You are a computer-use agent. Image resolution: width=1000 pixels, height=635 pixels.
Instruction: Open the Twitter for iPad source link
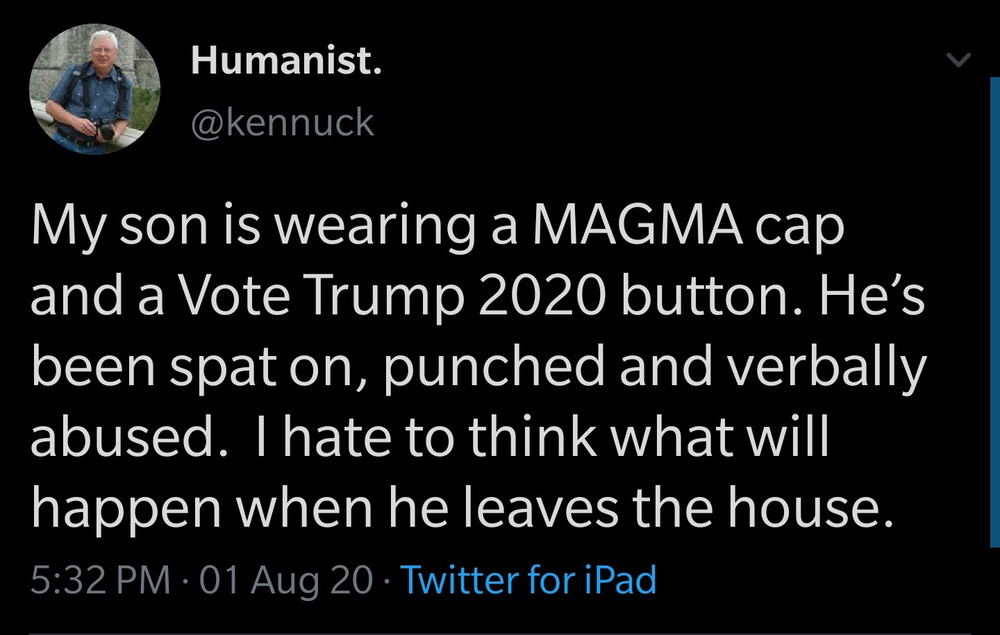(527, 580)
